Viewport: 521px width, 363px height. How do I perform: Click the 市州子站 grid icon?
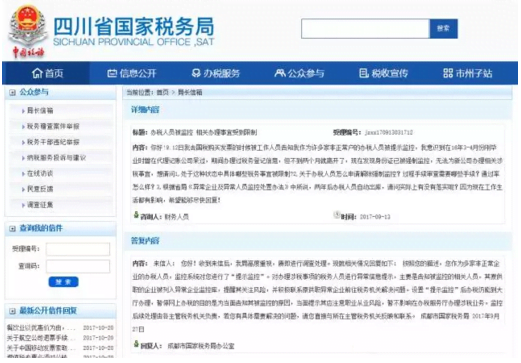point(448,73)
